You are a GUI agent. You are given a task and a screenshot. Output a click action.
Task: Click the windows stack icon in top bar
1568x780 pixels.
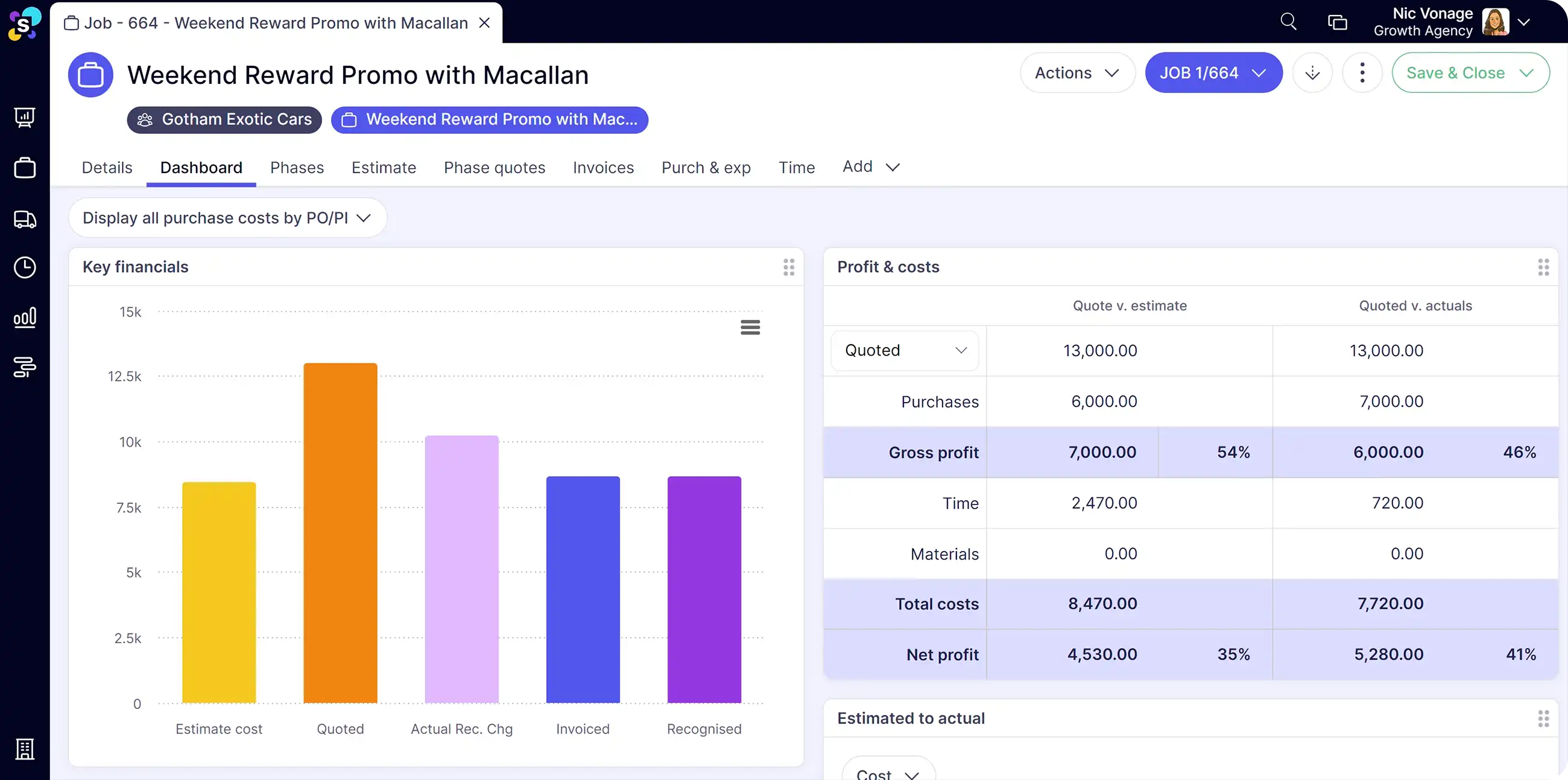(x=1336, y=22)
